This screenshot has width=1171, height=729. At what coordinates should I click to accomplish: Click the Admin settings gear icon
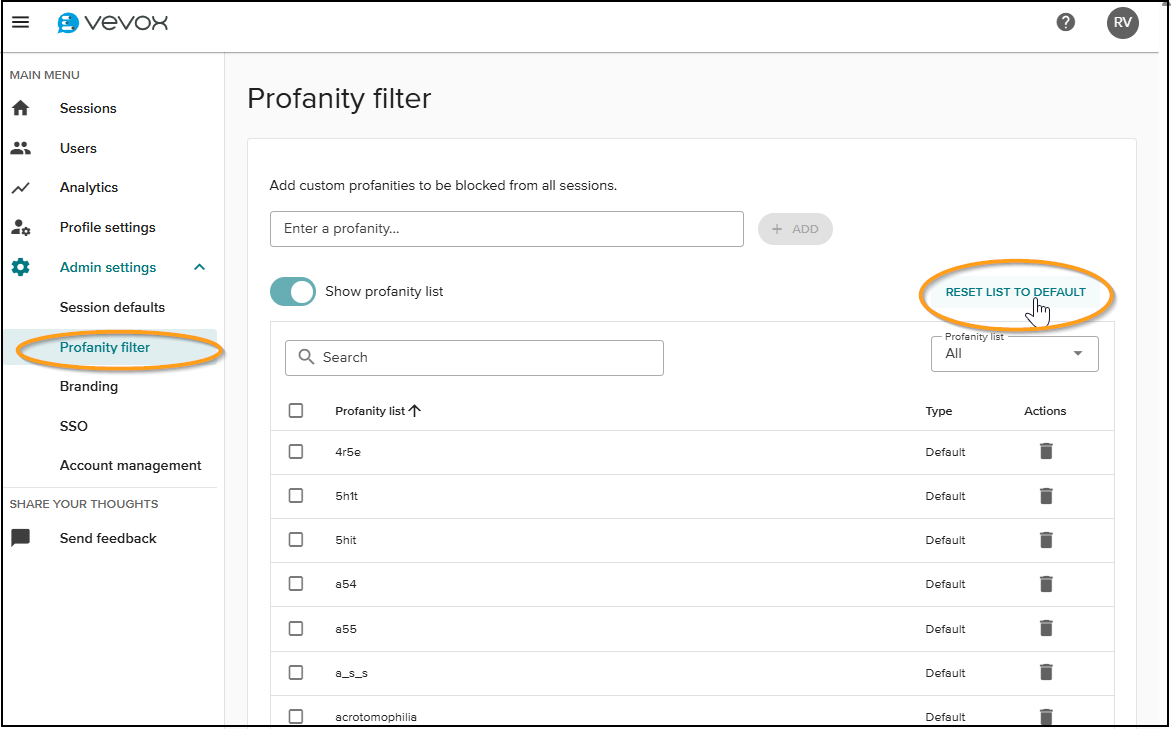tap(21, 267)
